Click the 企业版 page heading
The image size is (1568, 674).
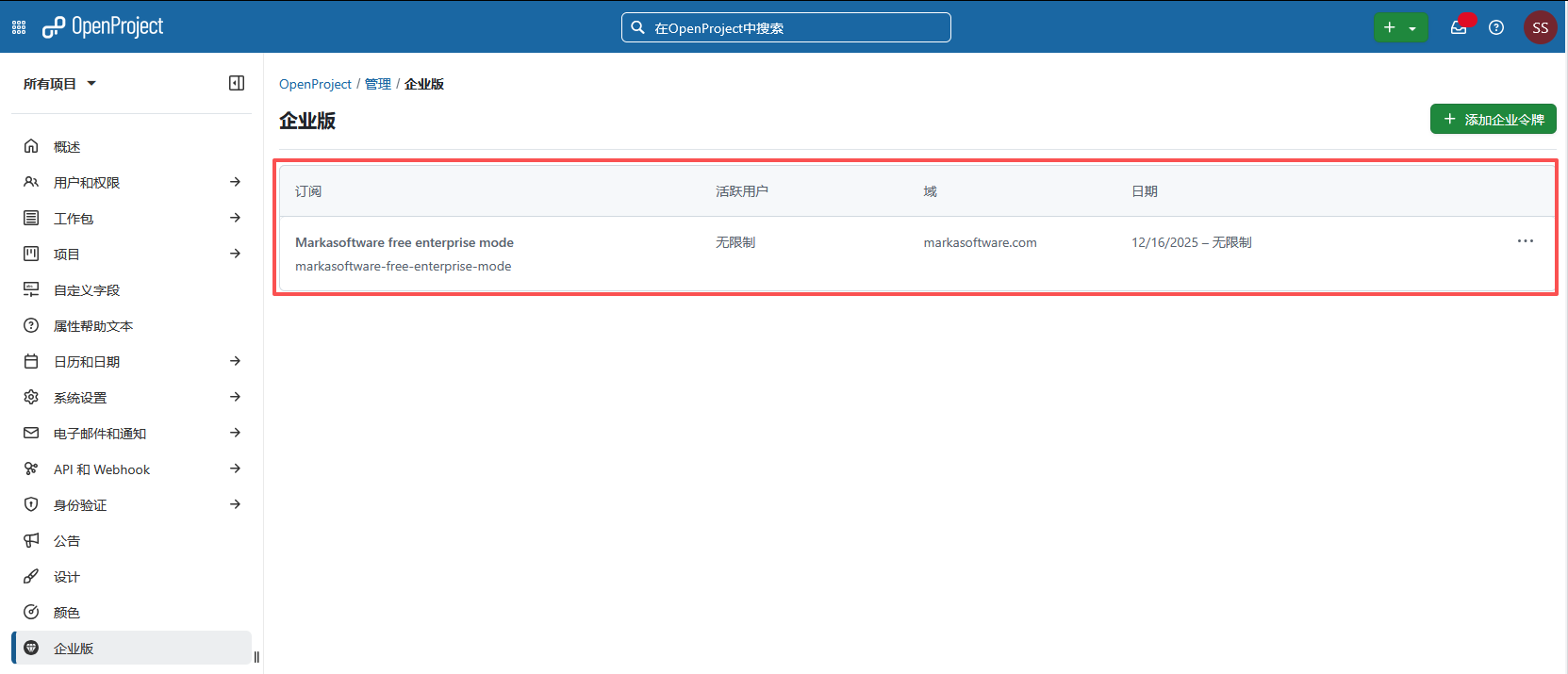307,121
